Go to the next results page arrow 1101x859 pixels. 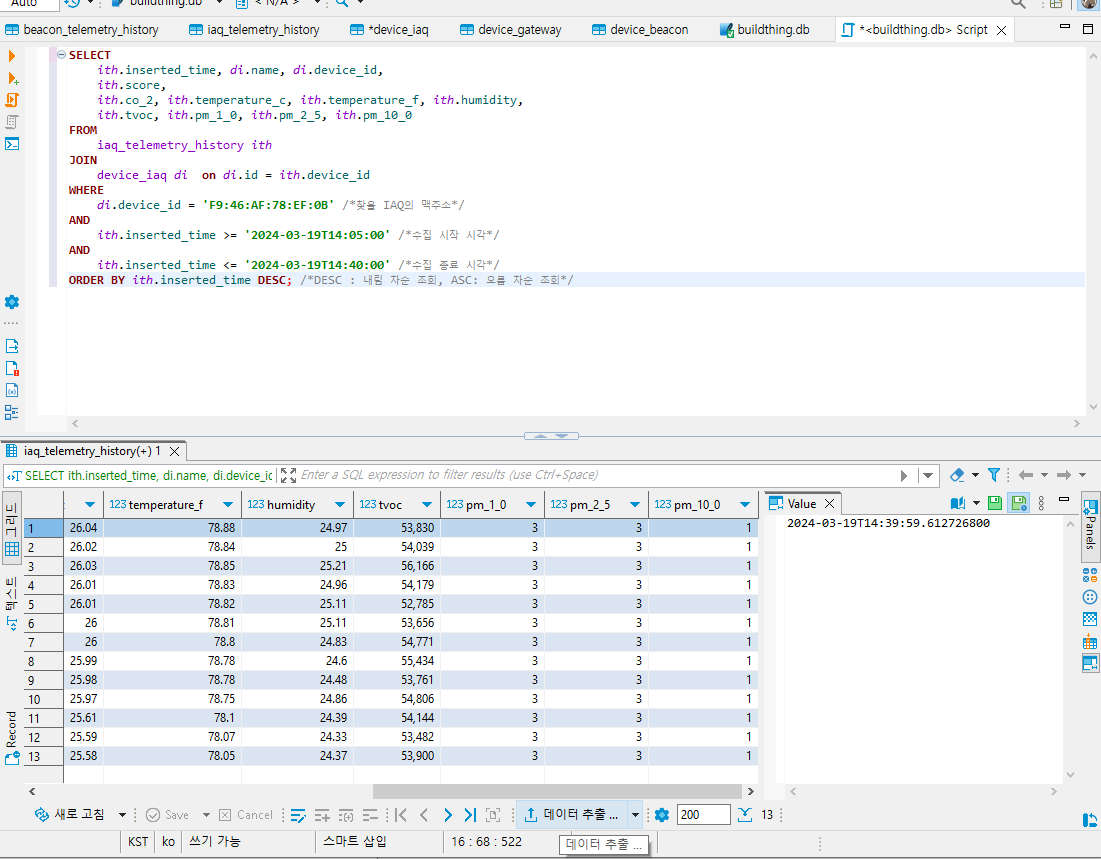(x=447, y=815)
